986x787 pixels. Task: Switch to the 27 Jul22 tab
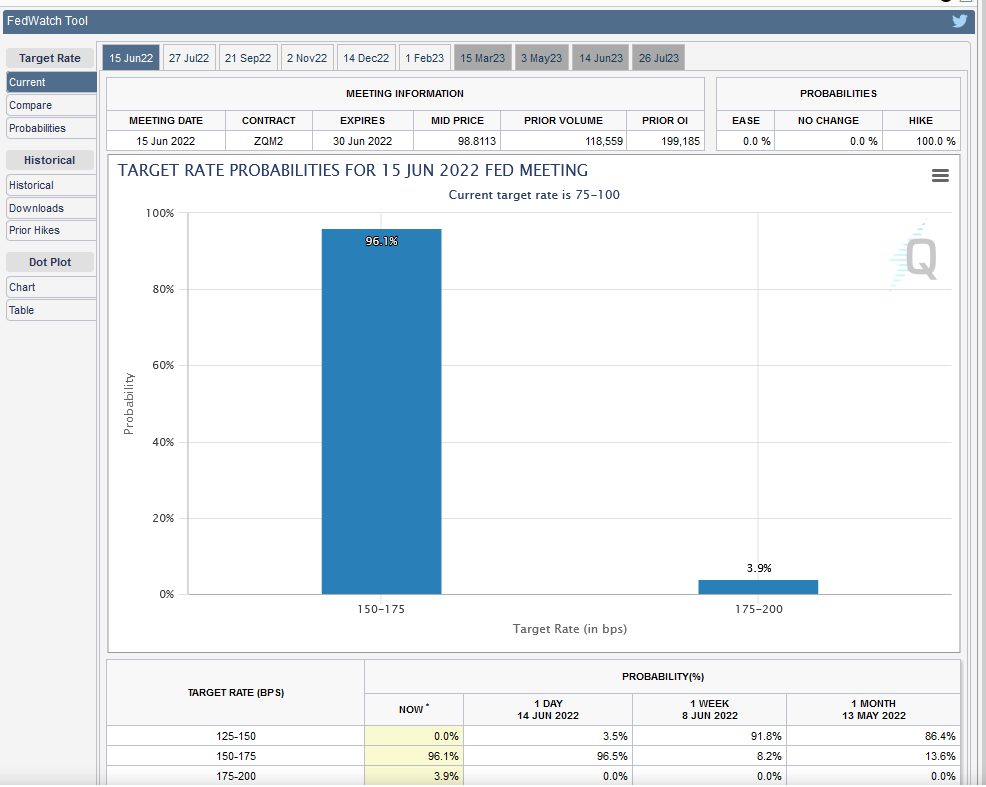189,58
